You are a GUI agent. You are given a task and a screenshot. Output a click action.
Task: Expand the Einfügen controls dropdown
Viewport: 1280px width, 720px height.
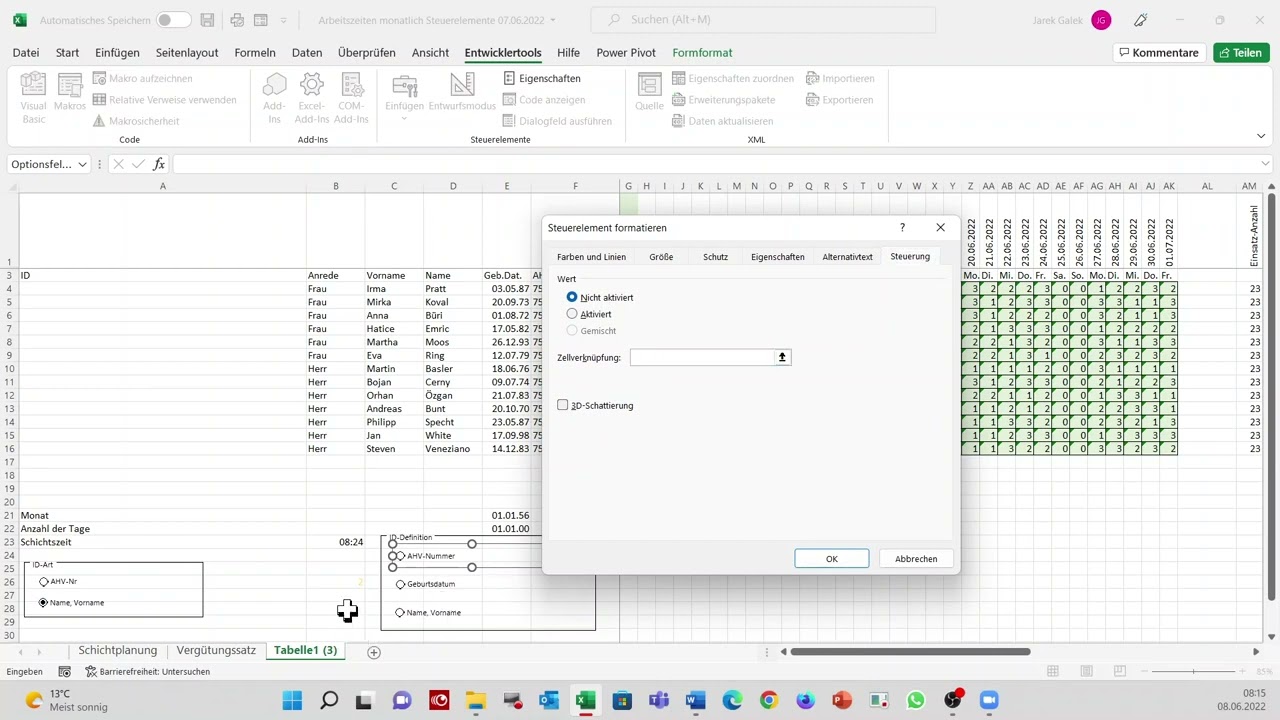tap(405, 119)
